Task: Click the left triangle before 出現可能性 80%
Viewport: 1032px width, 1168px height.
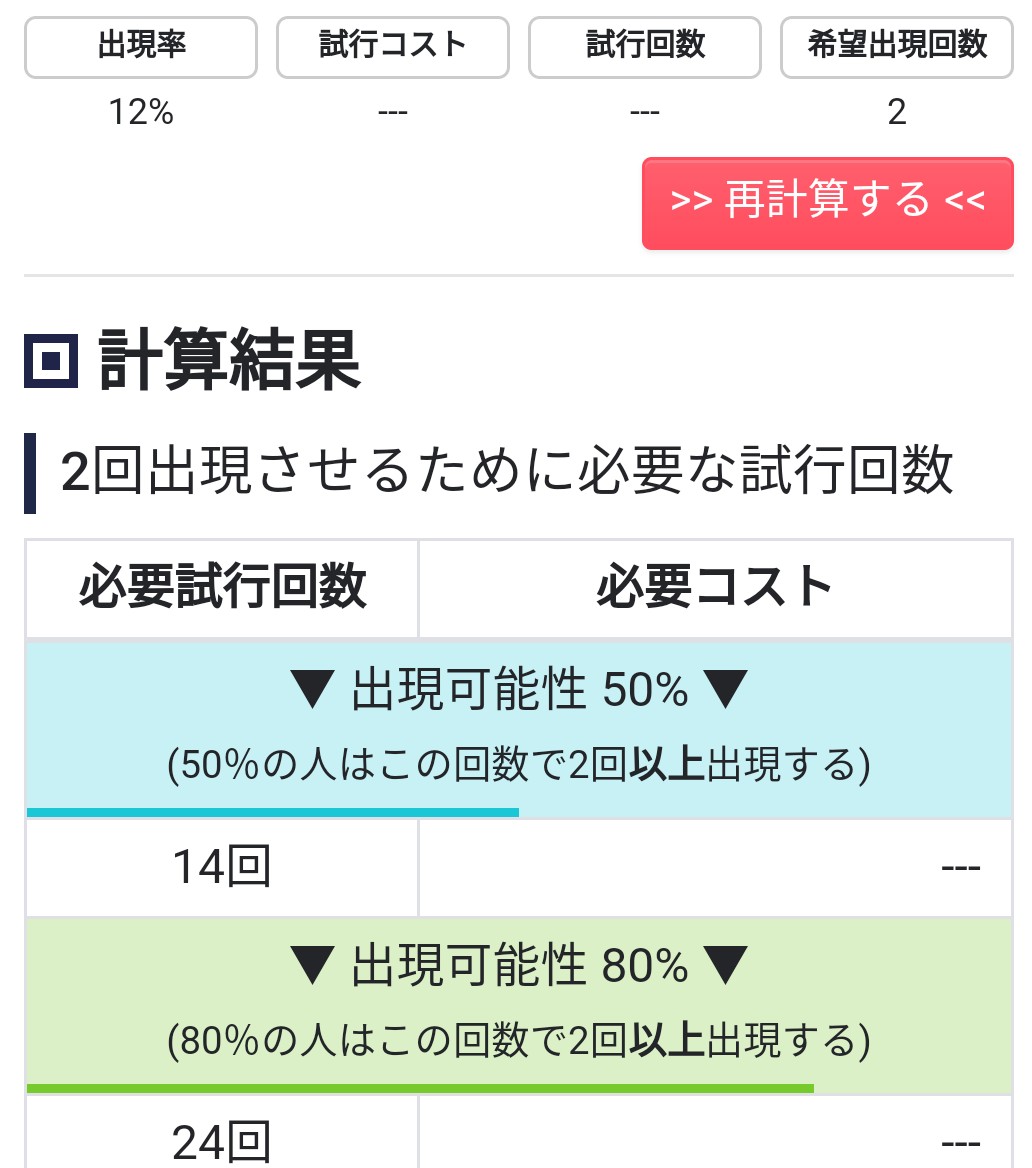Action: point(314,966)
